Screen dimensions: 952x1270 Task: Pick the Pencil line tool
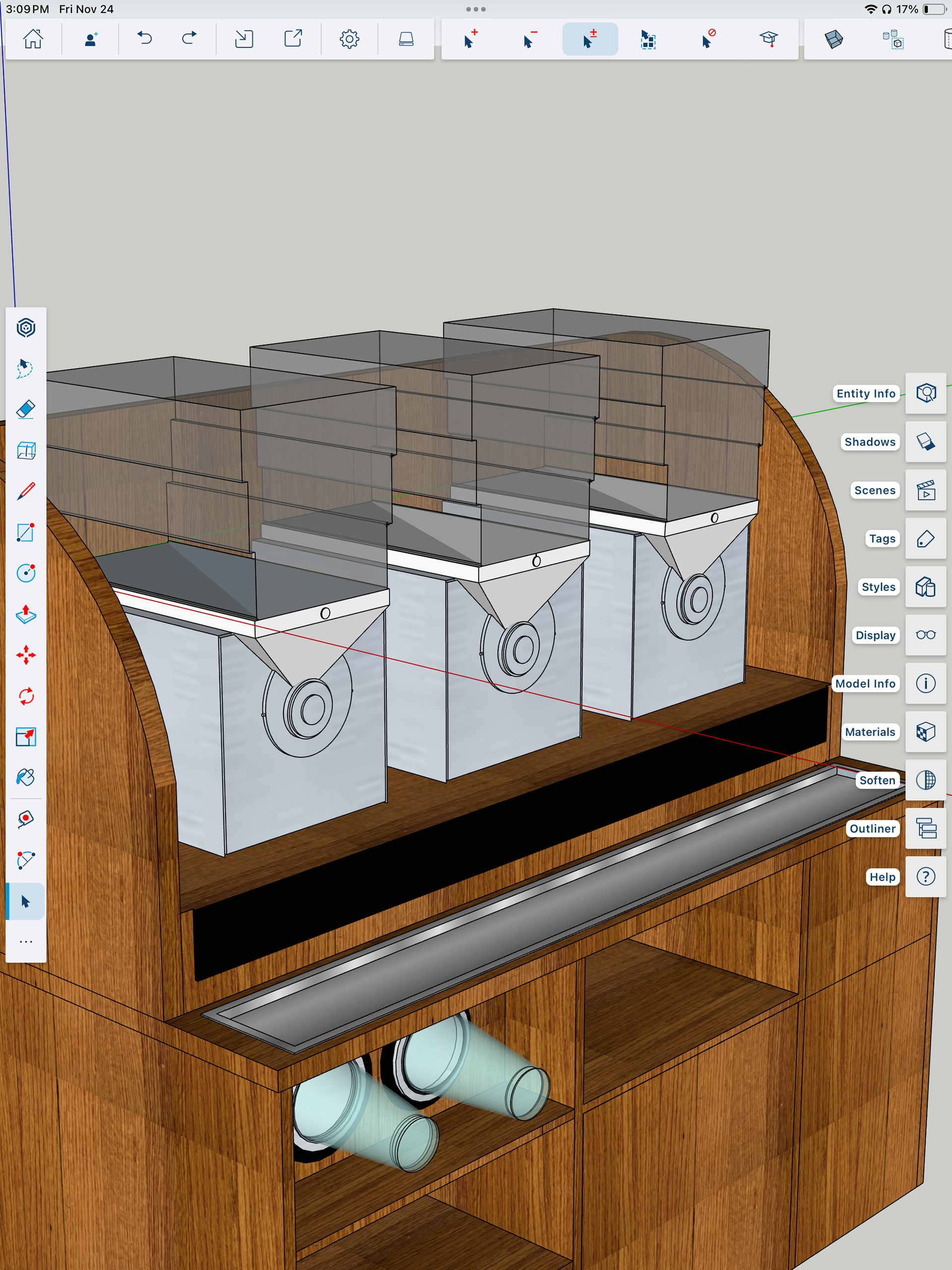pos(26,491)
